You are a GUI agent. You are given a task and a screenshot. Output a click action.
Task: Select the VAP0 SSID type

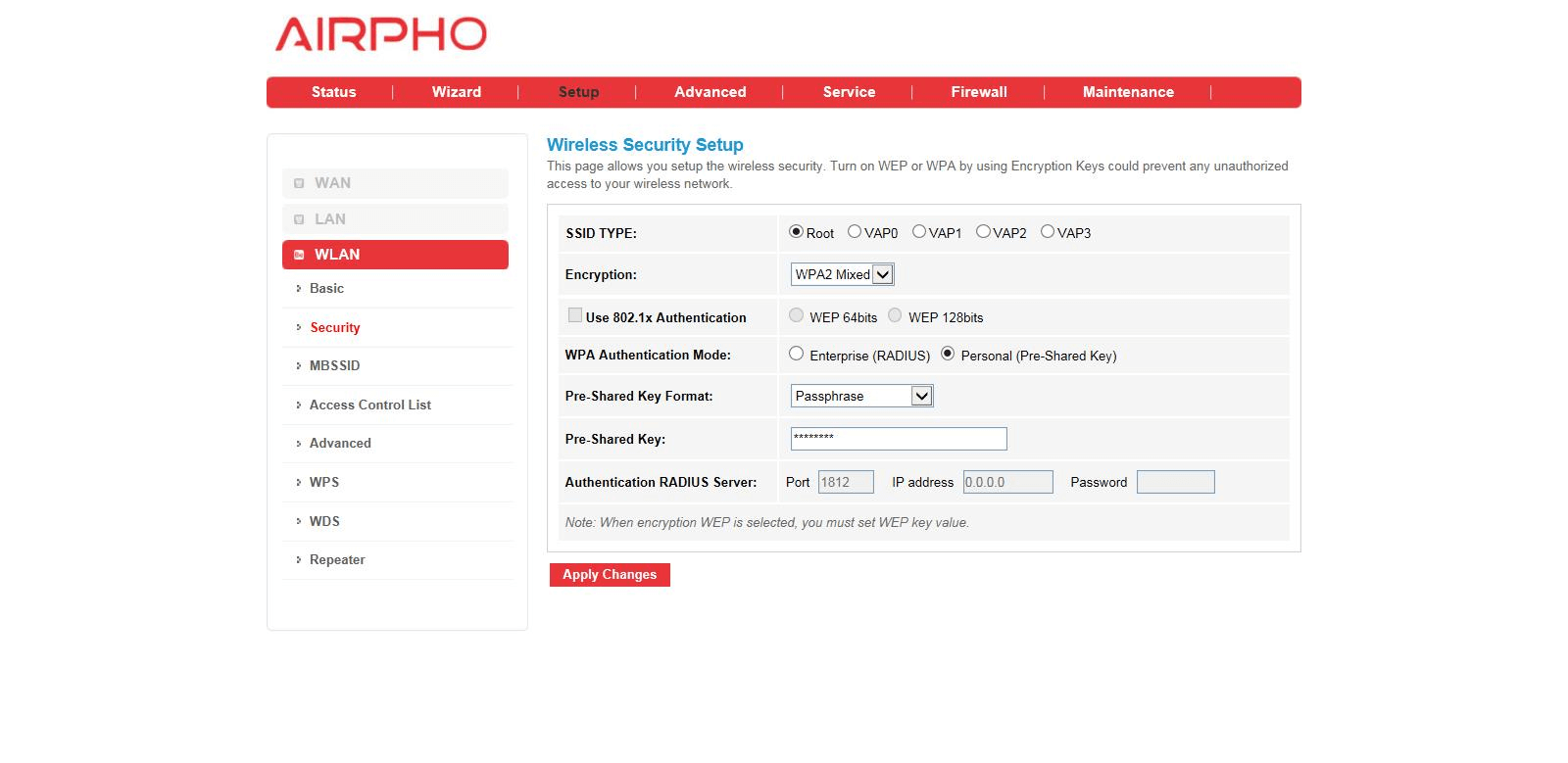point(855,232)
